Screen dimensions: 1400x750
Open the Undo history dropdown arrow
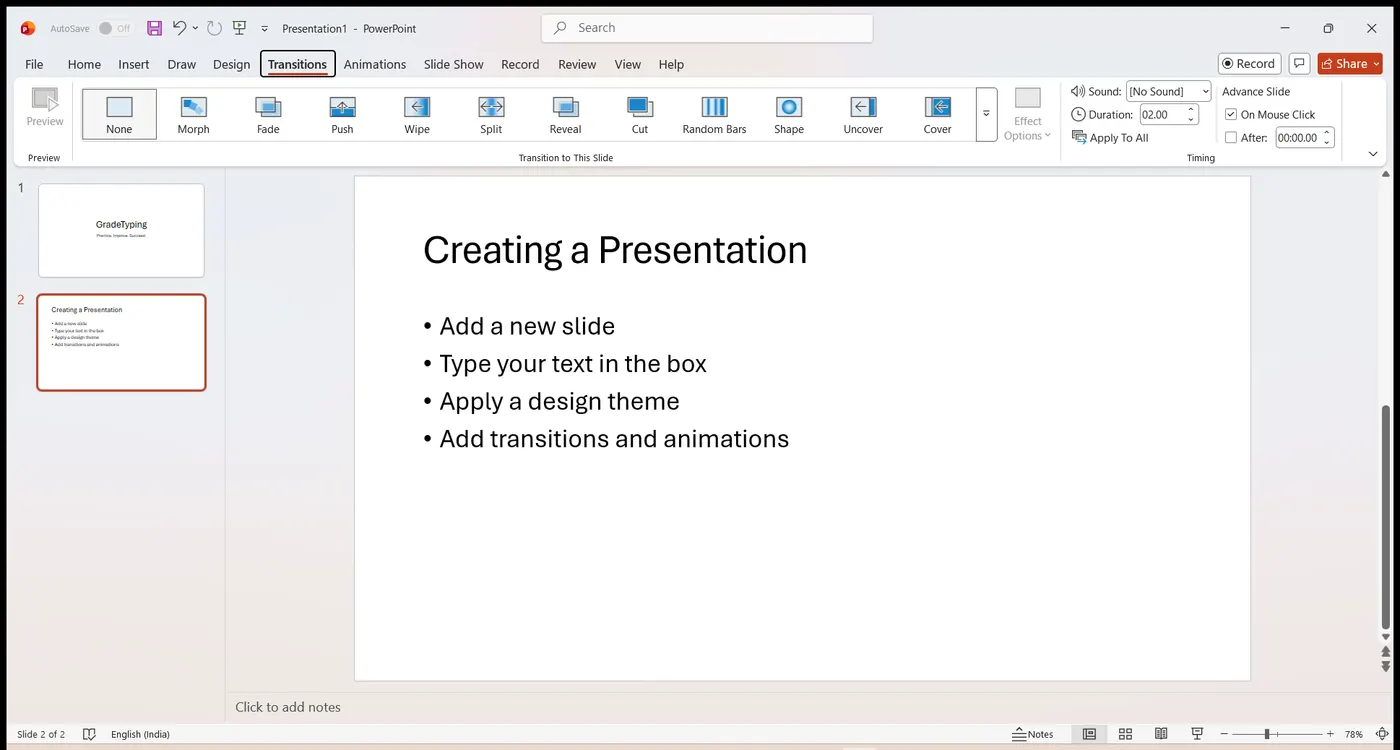coord(195,28)
